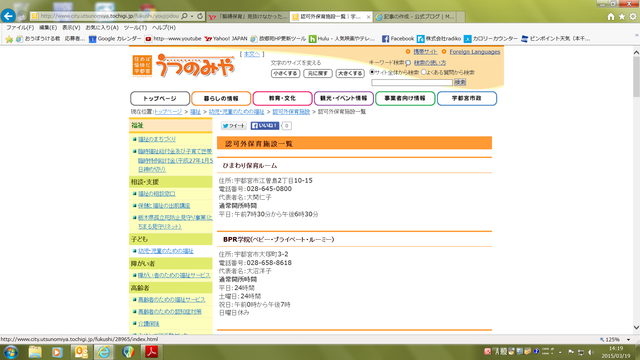Open the Facebook bookmark
The image size is (640, 360).
click(x=398, y=39)
